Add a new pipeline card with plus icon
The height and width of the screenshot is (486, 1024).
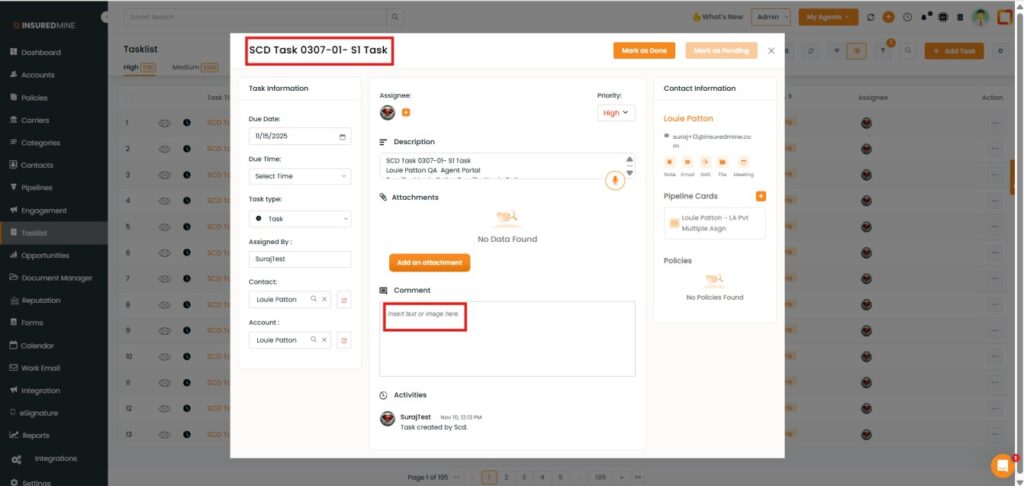[761, 196]
